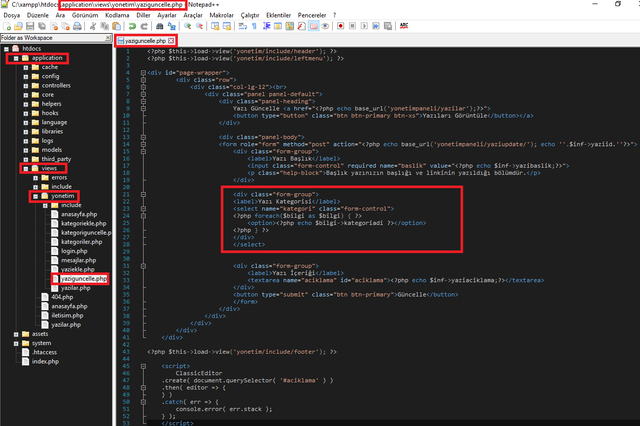This screenshot has height=426, width=640.
Task: Select mesajlar.php in the tree
Action: pyautogui.click(x=78, y=260)
